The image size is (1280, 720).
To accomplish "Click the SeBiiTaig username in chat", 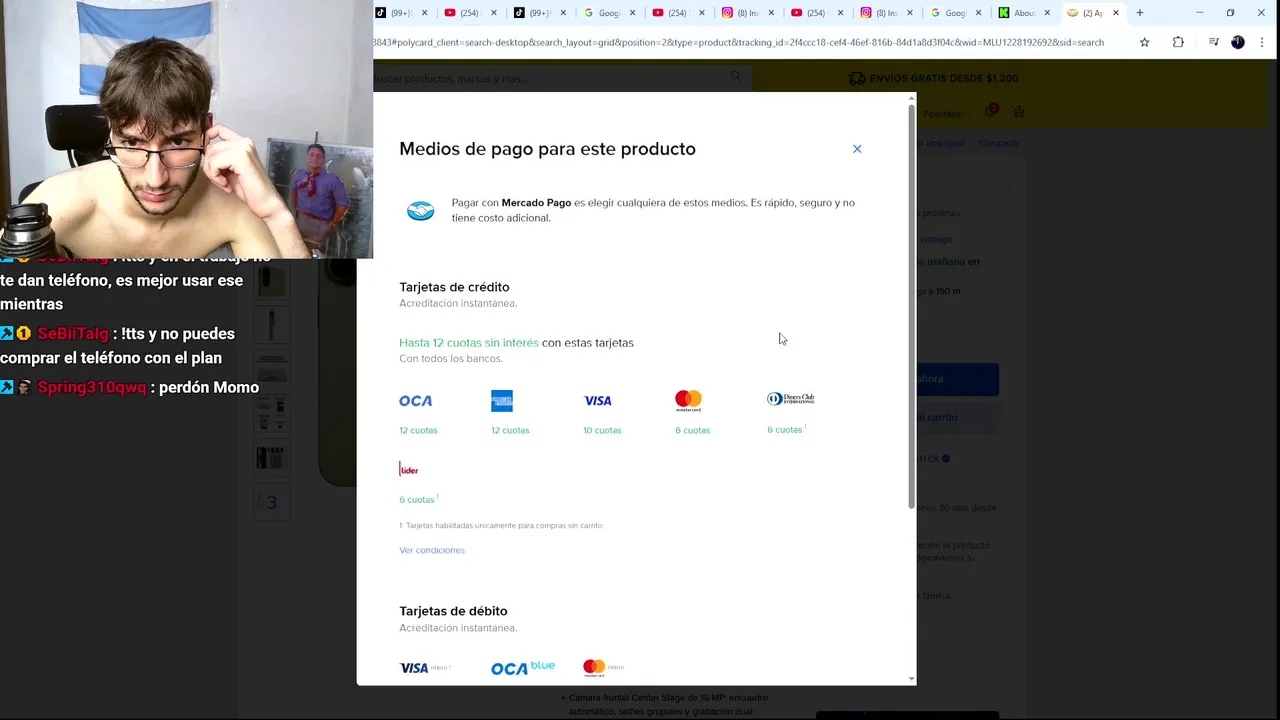I will point(73,334).
